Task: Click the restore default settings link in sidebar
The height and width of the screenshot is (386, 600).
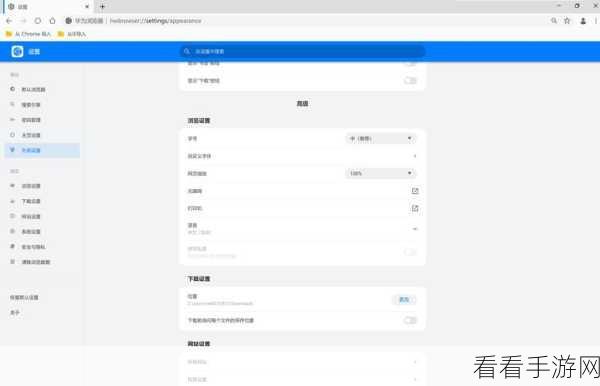Action: click(24, 297)
